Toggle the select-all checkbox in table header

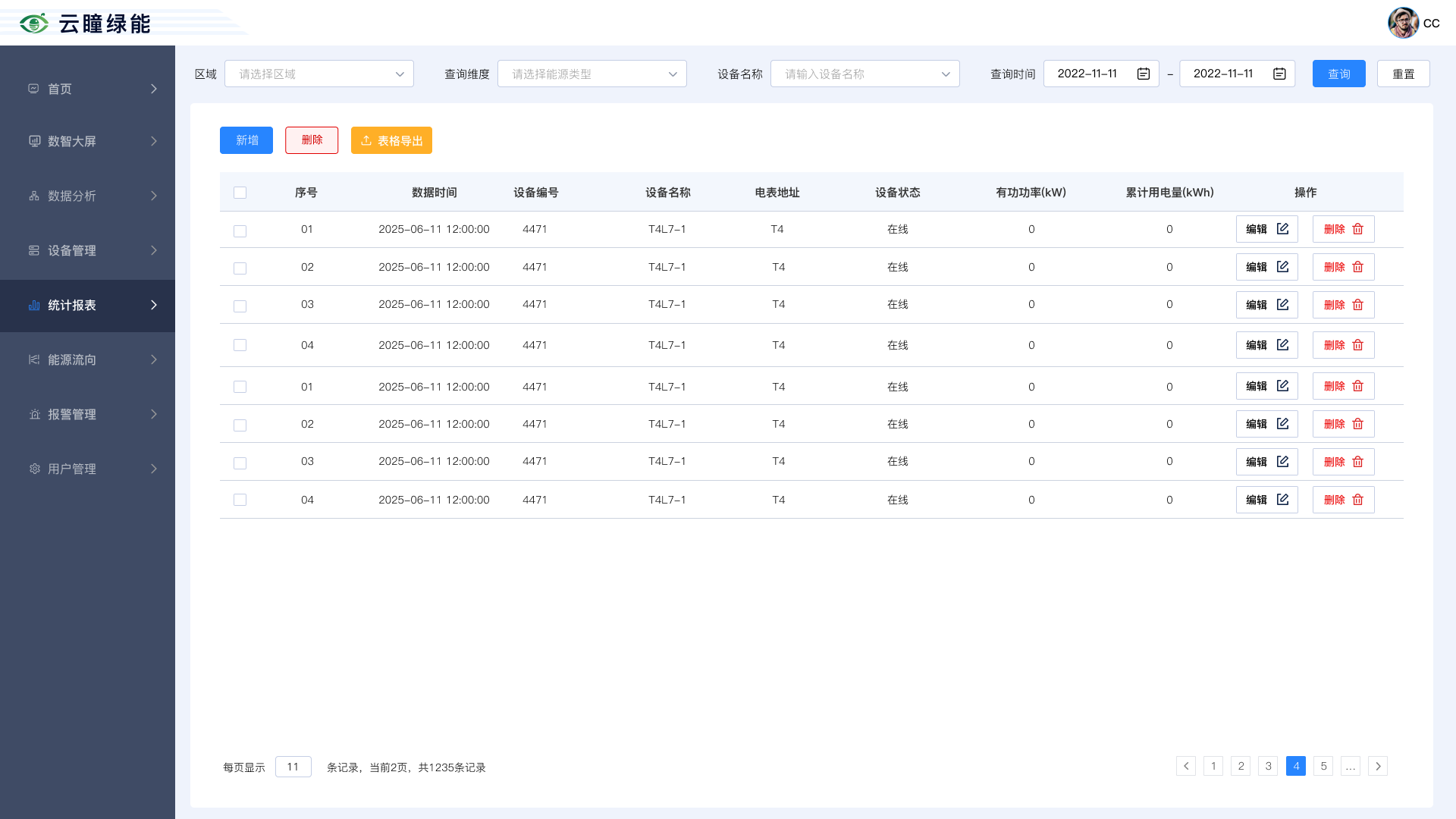pyautogui.click(x=240, y=193)
